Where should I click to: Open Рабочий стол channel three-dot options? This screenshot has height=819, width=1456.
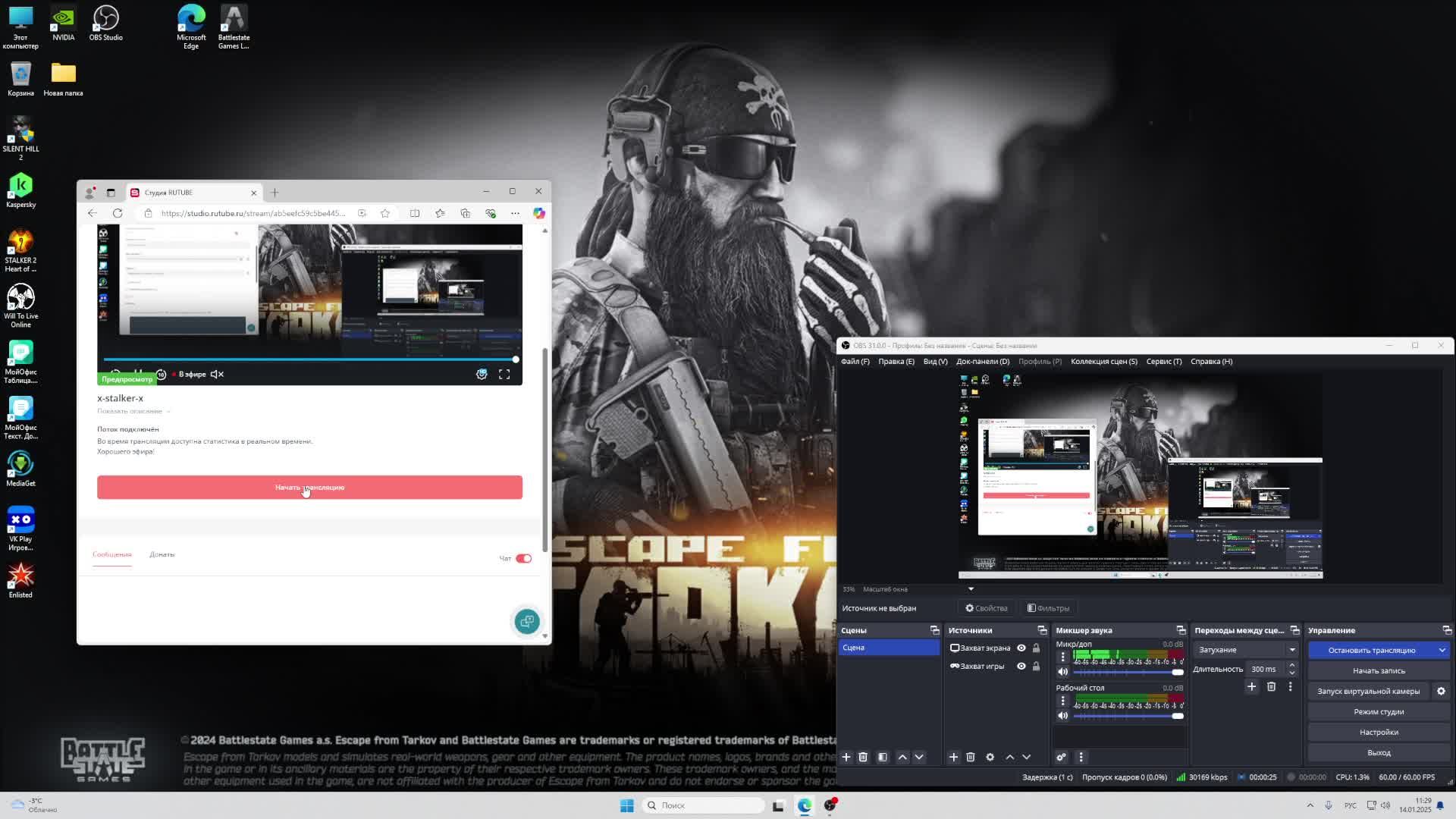tap(1062, 701)
